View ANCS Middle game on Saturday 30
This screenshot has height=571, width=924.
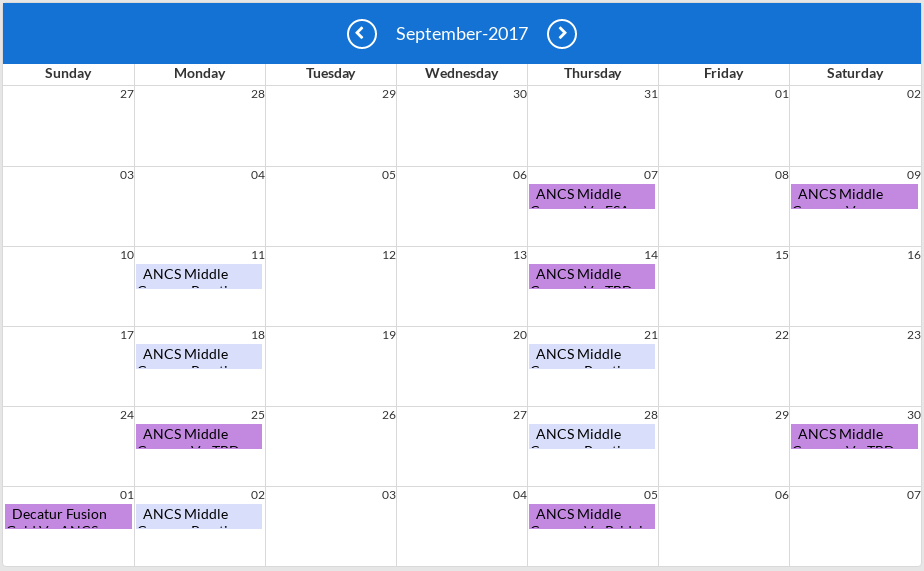(x=854, y=437)
